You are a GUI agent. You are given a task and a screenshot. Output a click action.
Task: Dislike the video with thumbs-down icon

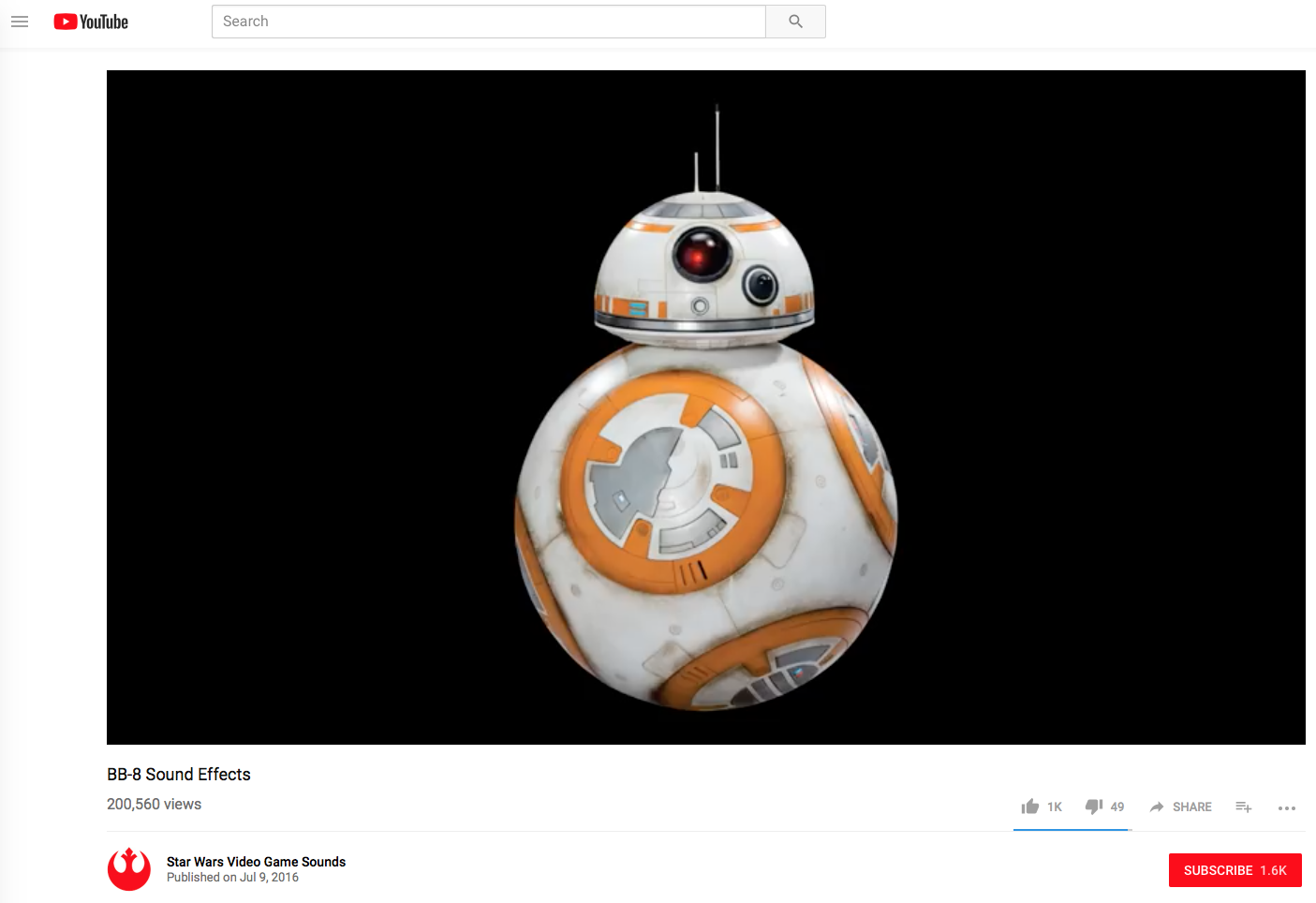click(1094, 807)
